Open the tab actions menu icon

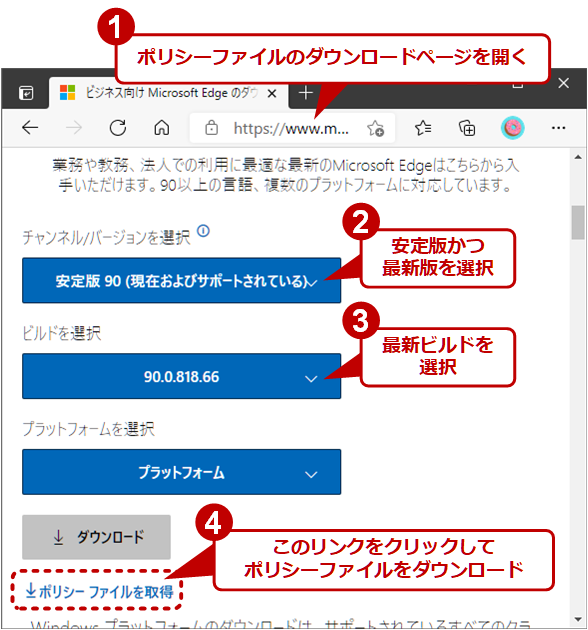pos(26,93)
